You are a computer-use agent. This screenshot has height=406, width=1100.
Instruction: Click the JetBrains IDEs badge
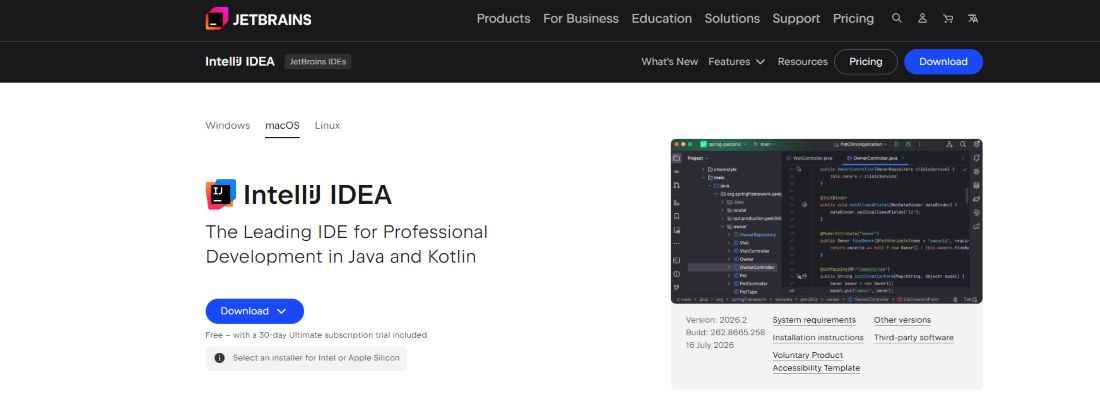coord(318,62)
